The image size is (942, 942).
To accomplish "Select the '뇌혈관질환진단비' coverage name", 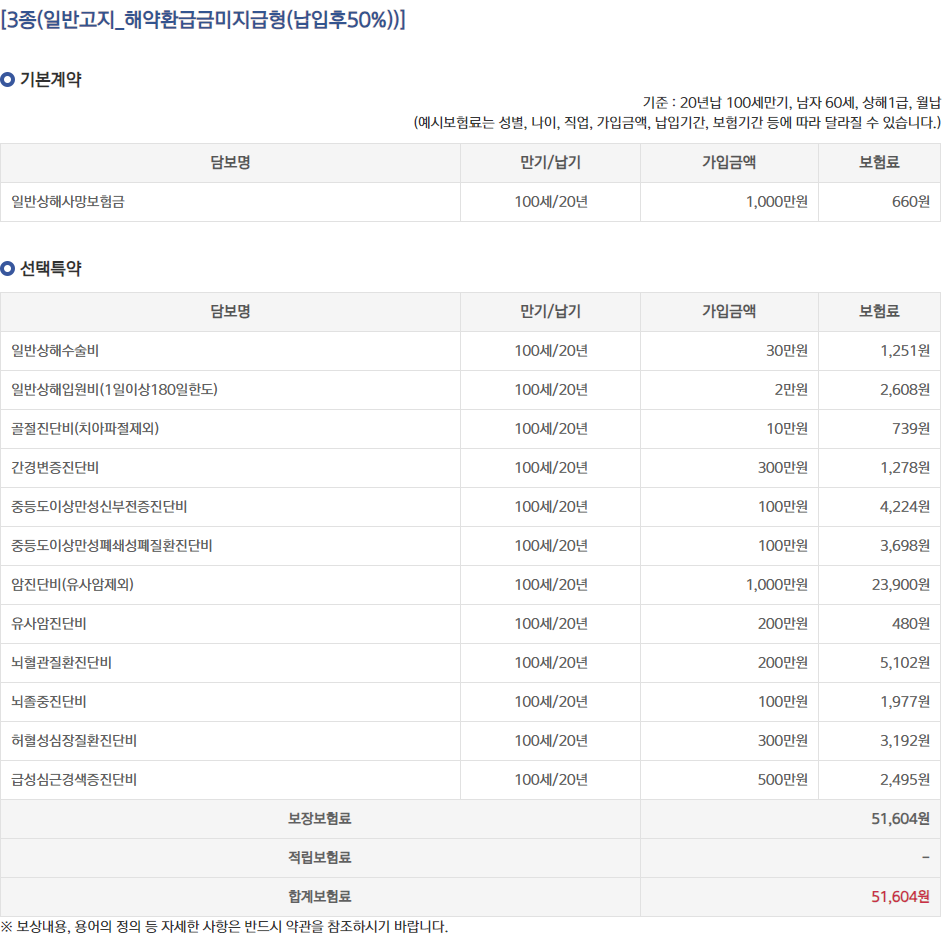I will (x=61, y=663).
